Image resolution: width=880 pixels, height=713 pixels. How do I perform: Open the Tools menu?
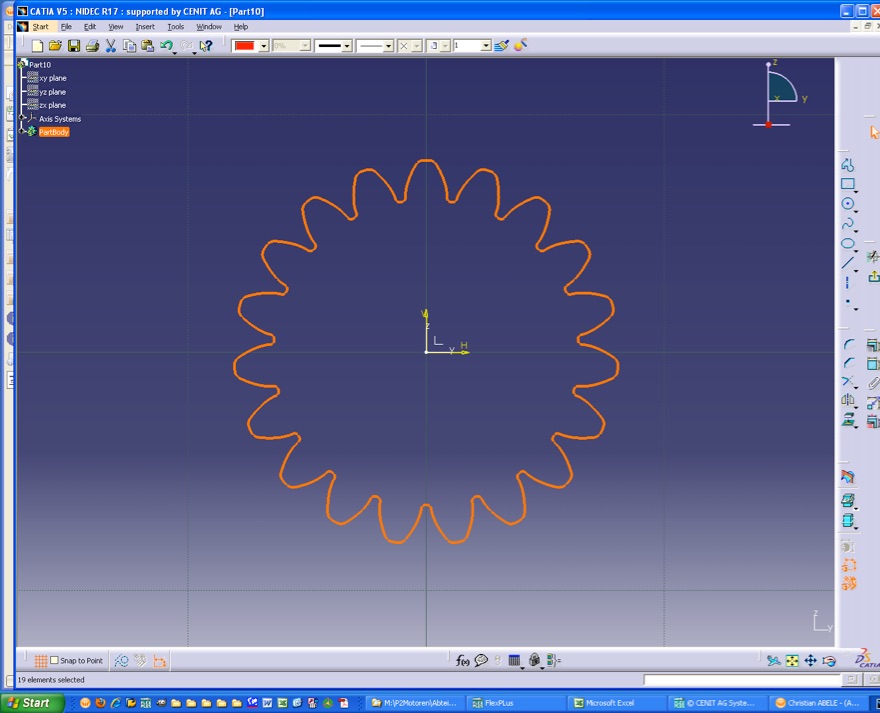point(176,27)
